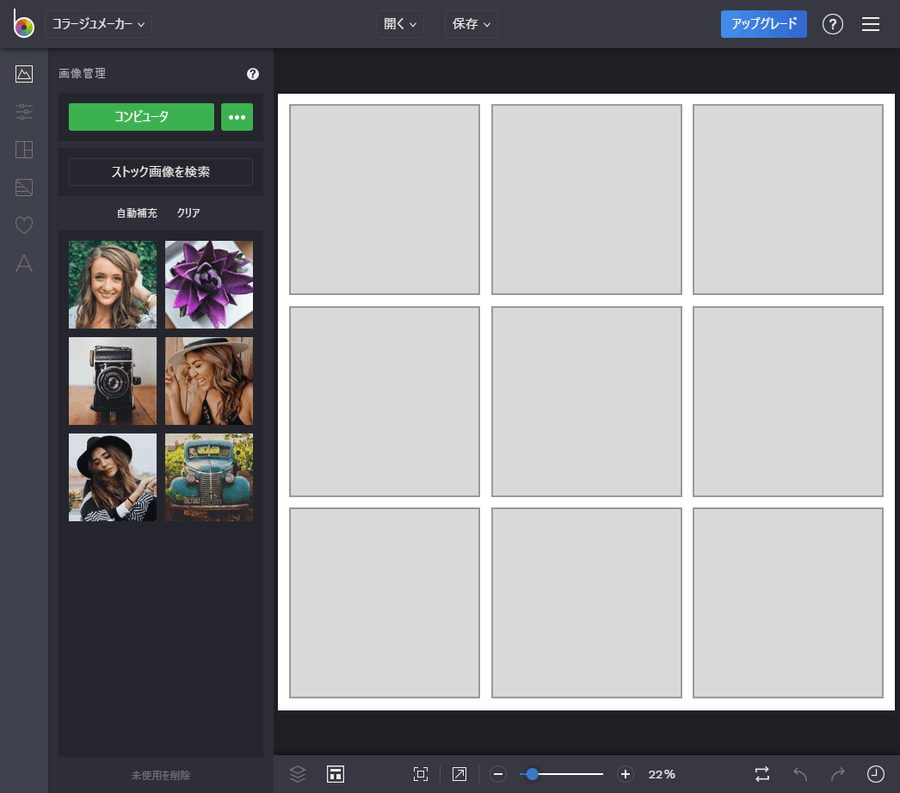900x793 pixels.
Task: Click the zoom out minus icon
Action: pyautogui.click(x=498, y=774)
